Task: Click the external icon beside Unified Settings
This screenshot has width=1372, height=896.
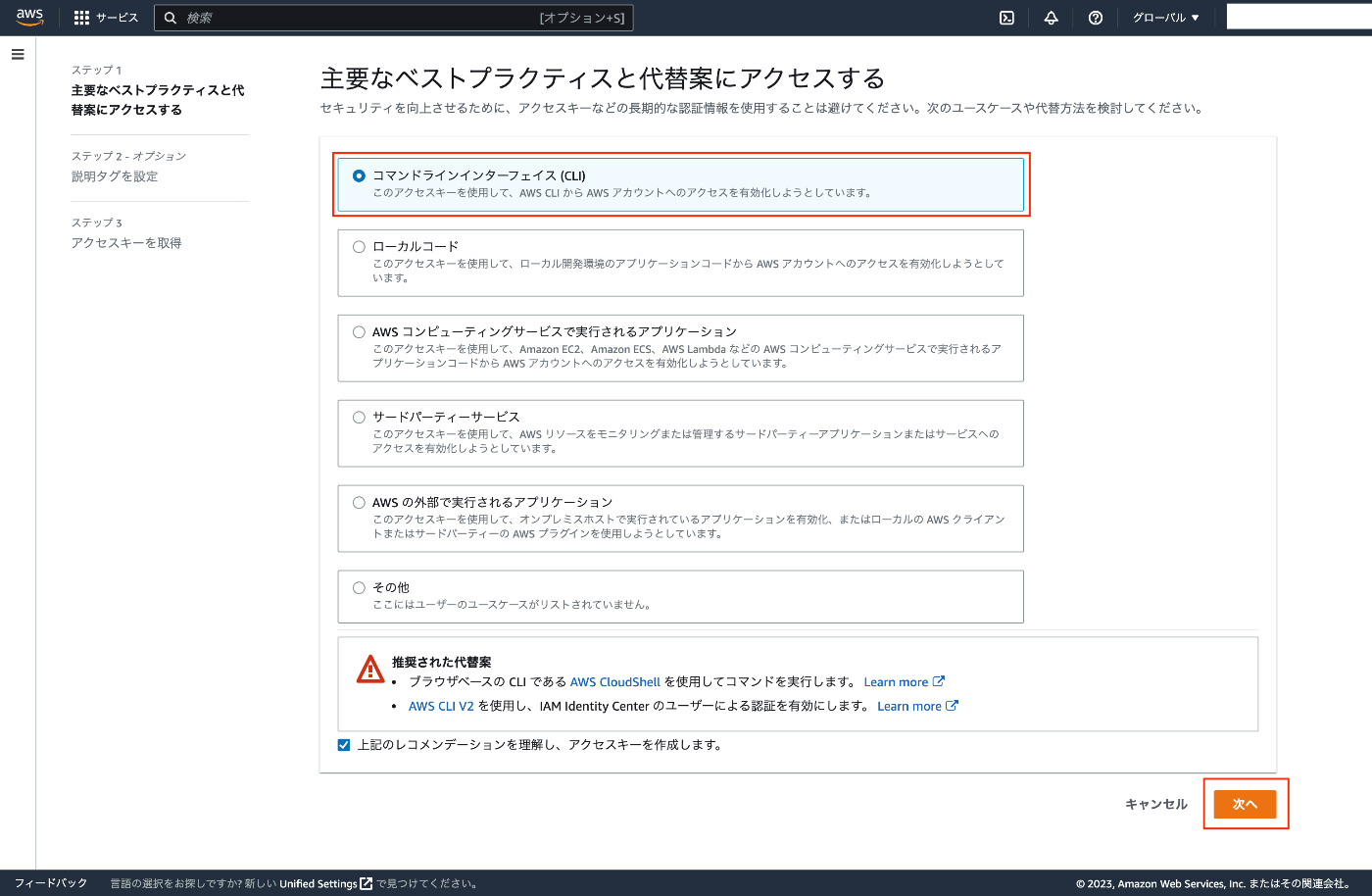Action: pos(367,883)
